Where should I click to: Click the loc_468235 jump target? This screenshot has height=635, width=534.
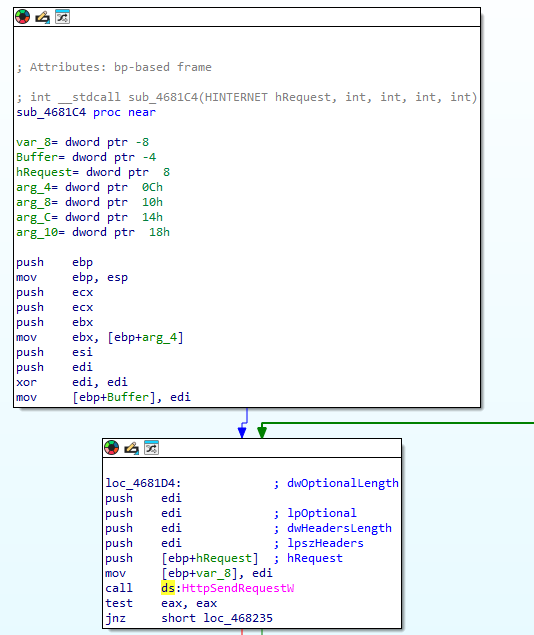[238, 618]
